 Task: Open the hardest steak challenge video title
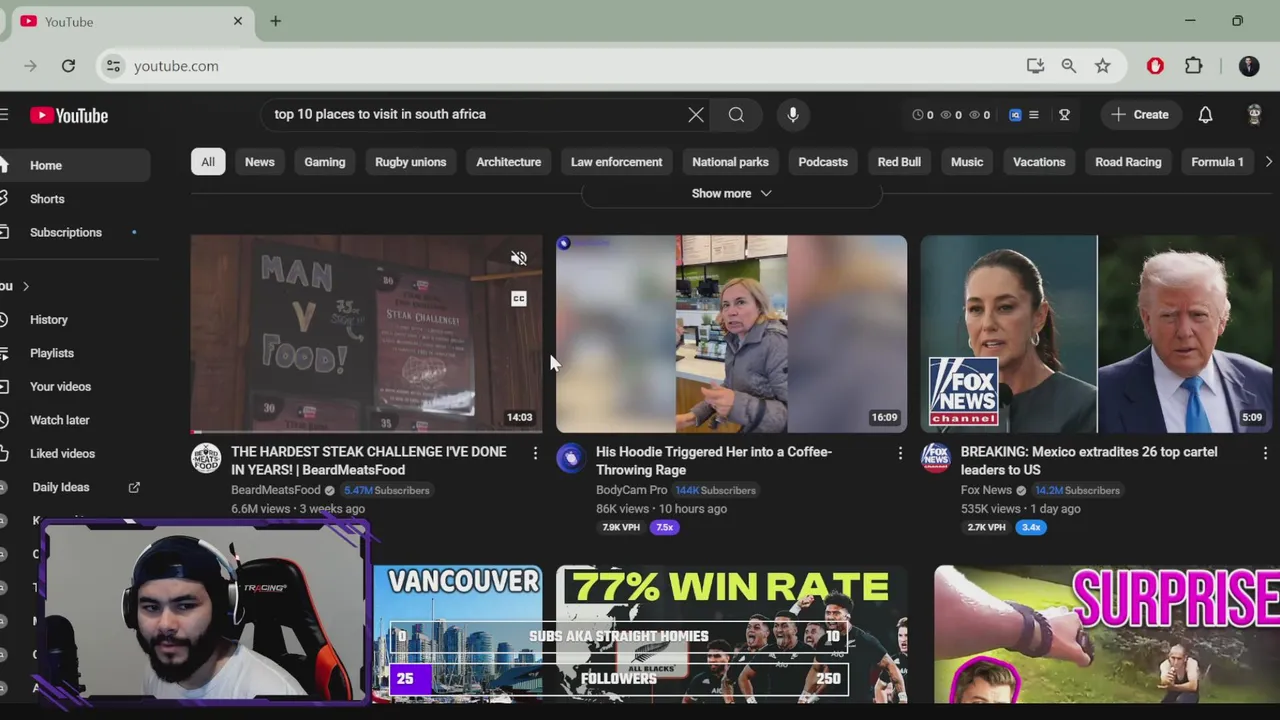tap(369, 461)
